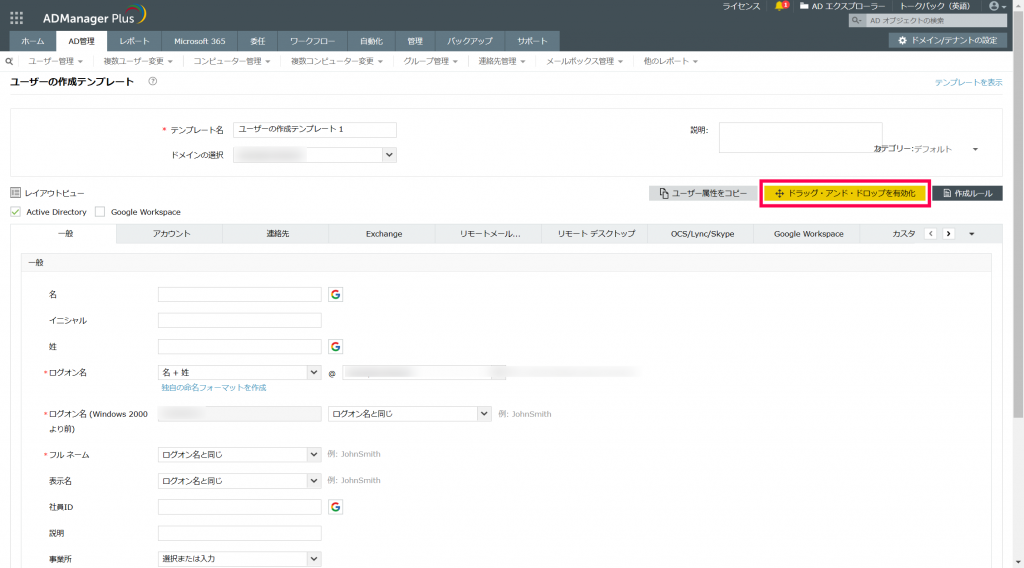
Task: Click the 社員ID input field
Action: (240, 507)
